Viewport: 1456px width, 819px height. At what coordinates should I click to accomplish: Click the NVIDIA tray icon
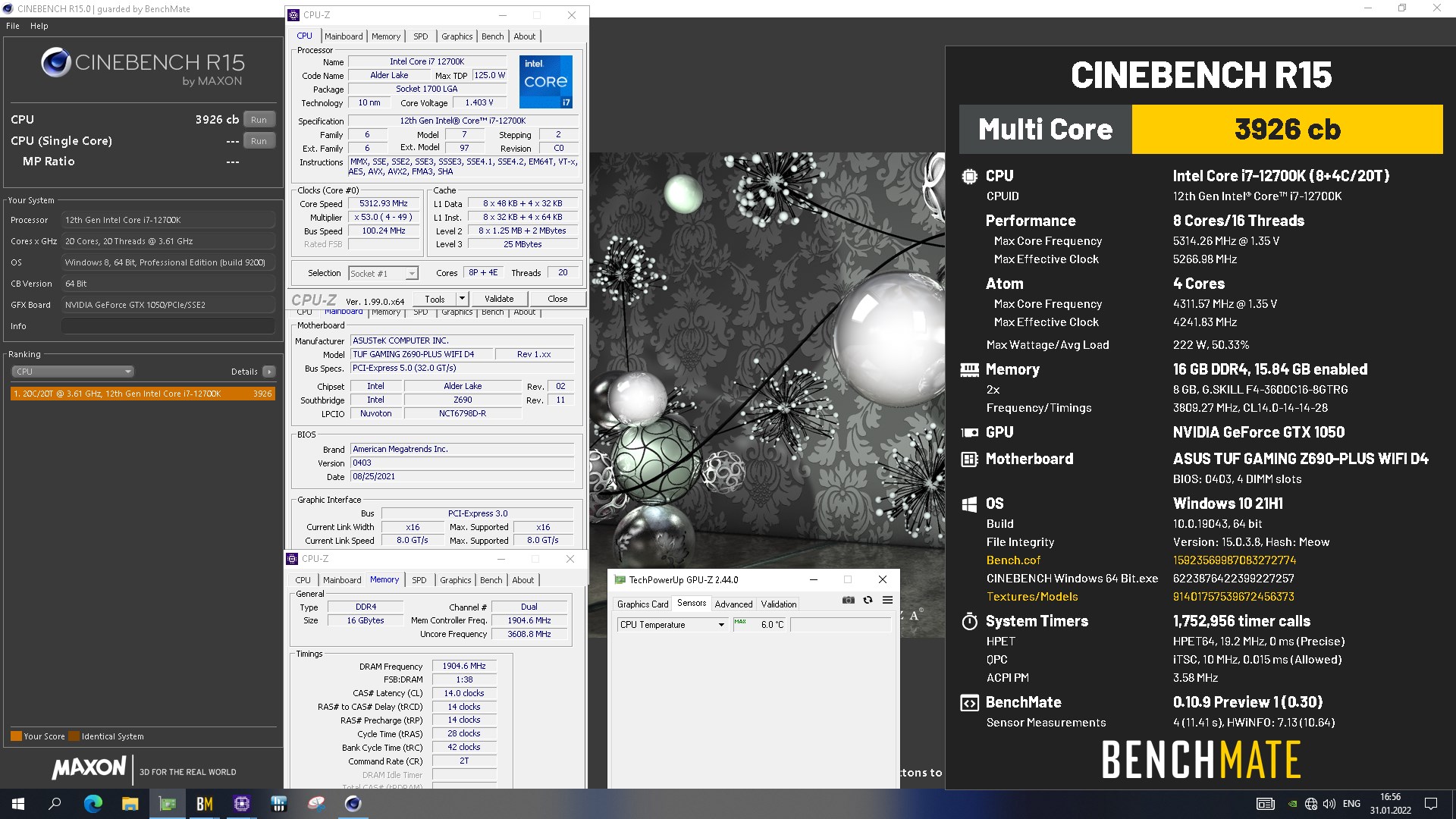tap(1292, 804)
